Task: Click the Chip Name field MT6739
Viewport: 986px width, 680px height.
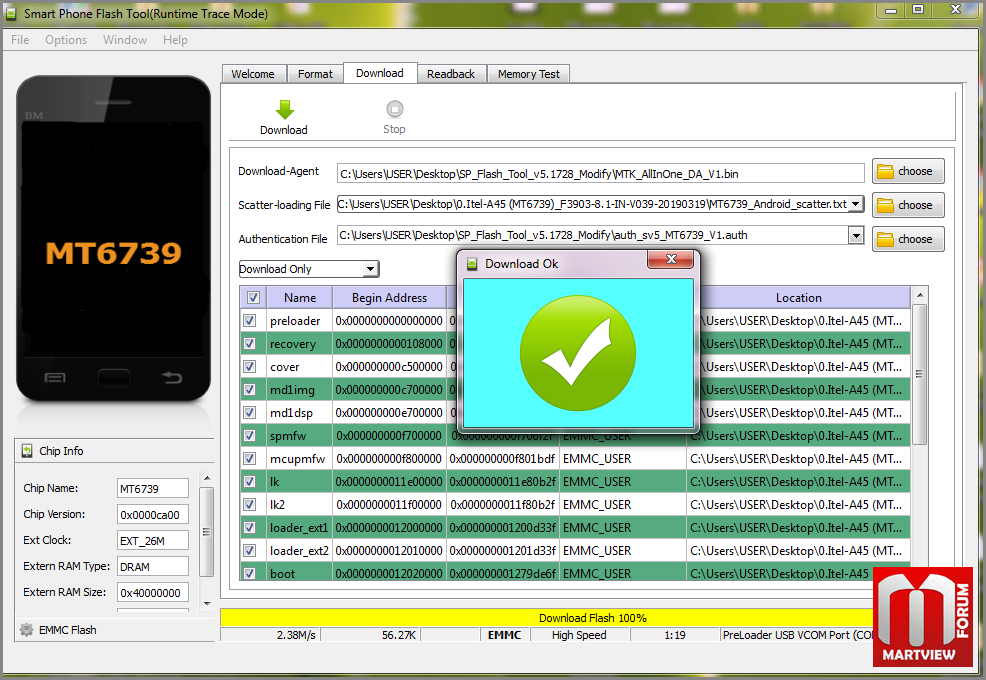Action: (153, 489)
